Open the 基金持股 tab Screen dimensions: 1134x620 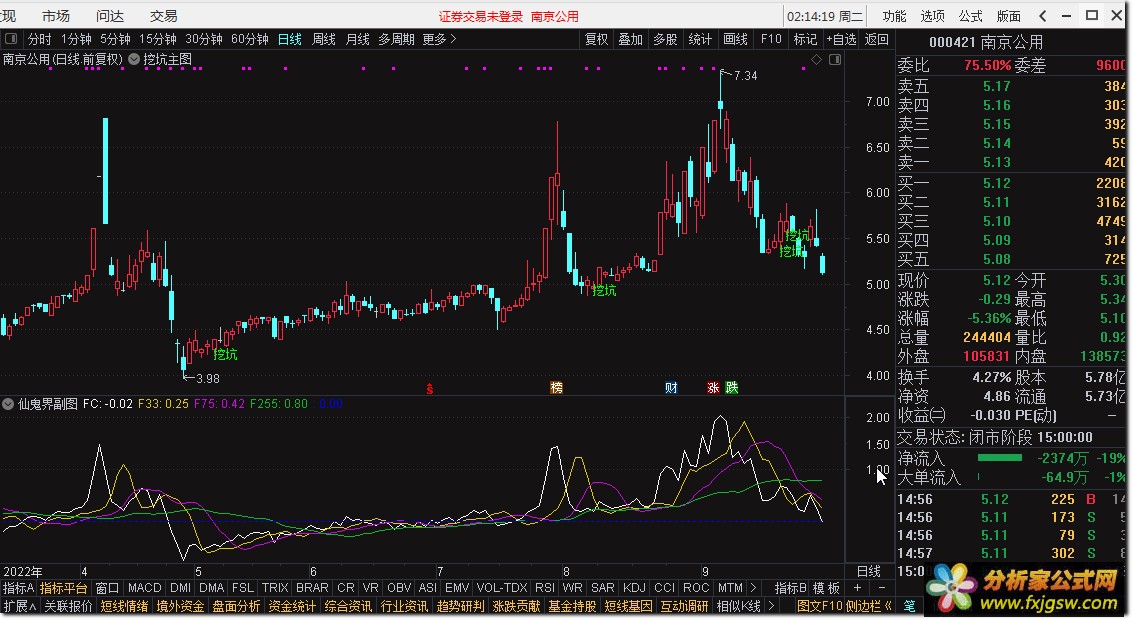tap(572, 606)
